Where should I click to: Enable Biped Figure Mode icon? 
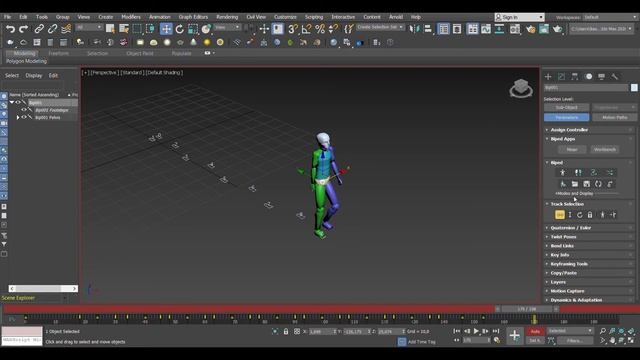[x=563, y=173]
